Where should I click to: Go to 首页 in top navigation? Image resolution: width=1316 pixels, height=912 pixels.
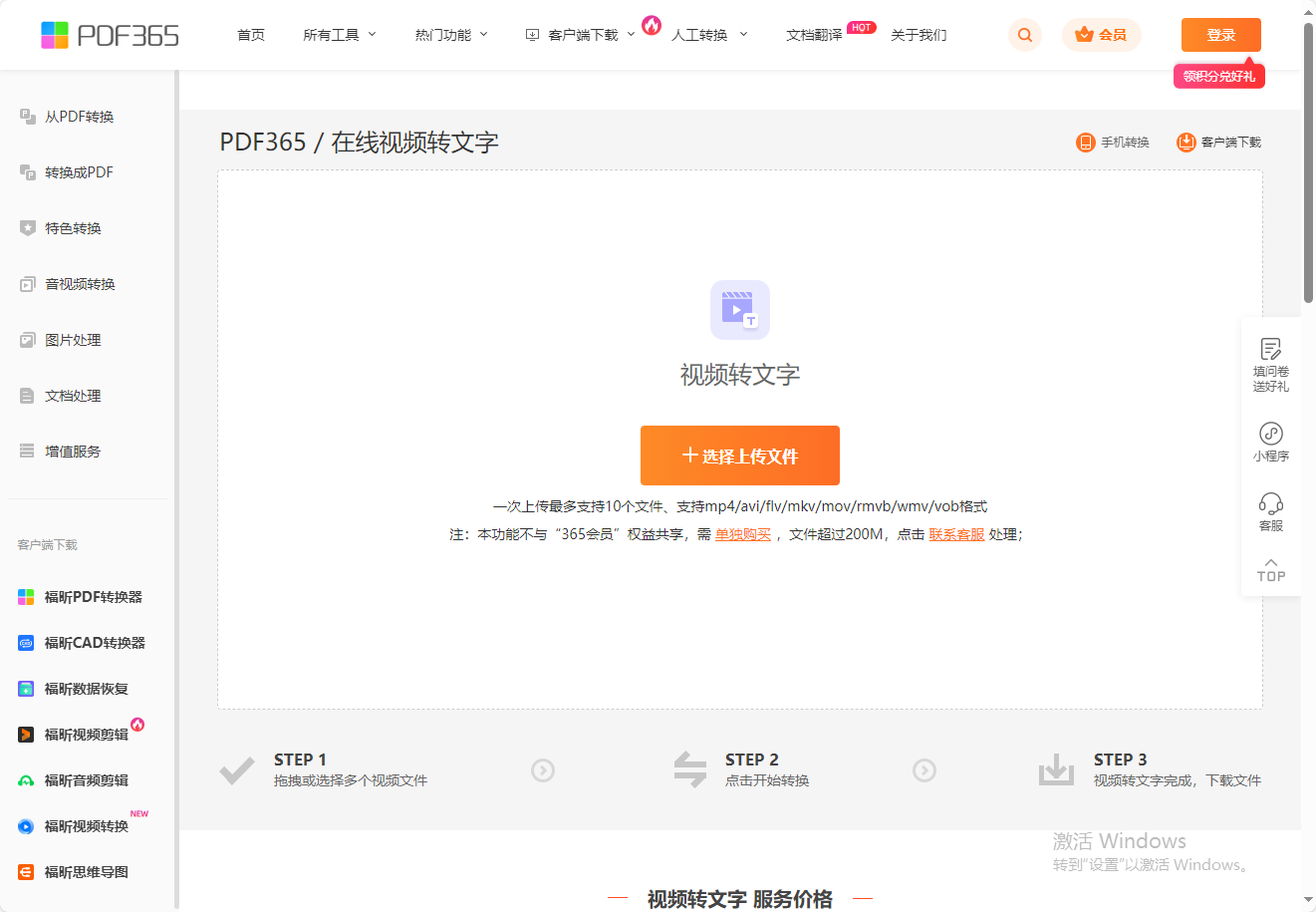[251, 35]
